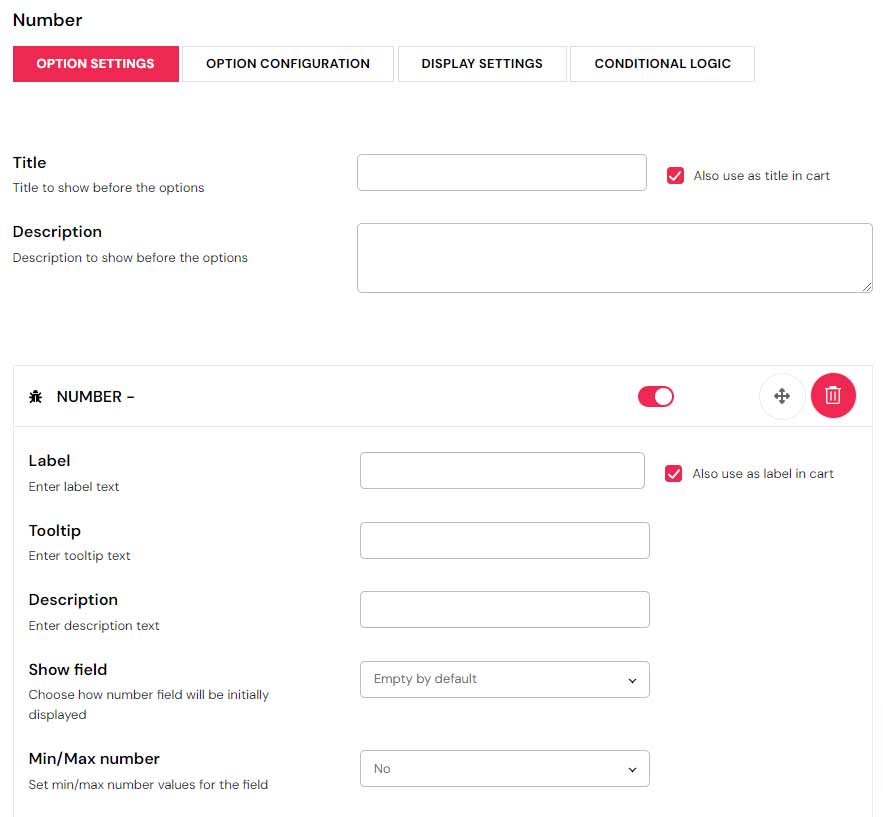Click the textarea resize handle corner
Screen dimensions: 883x817
coord(867,287)
